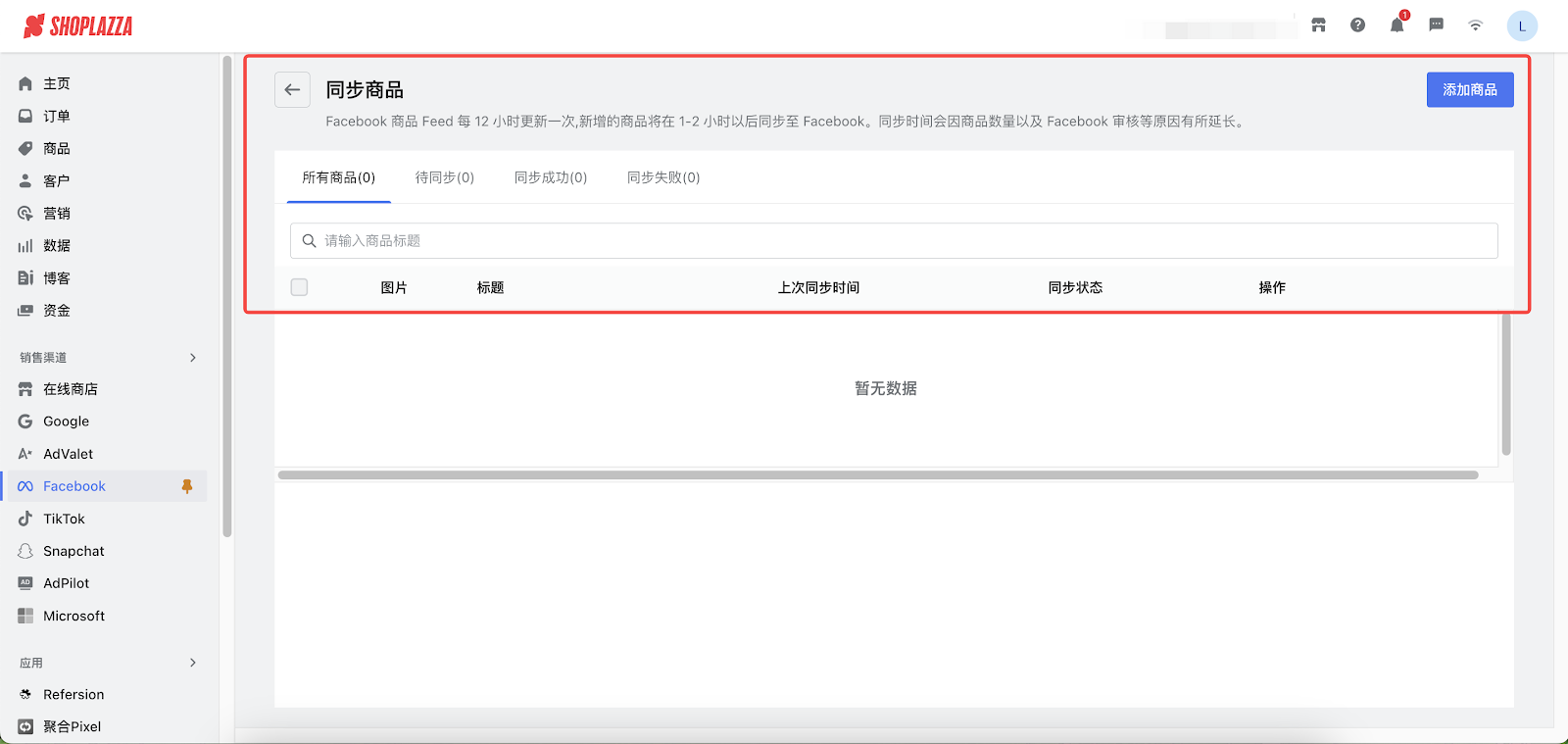Focus the 请输入商品标题 search field
The height and width of the screenshot is (744, 1568).
pos(894,241)
